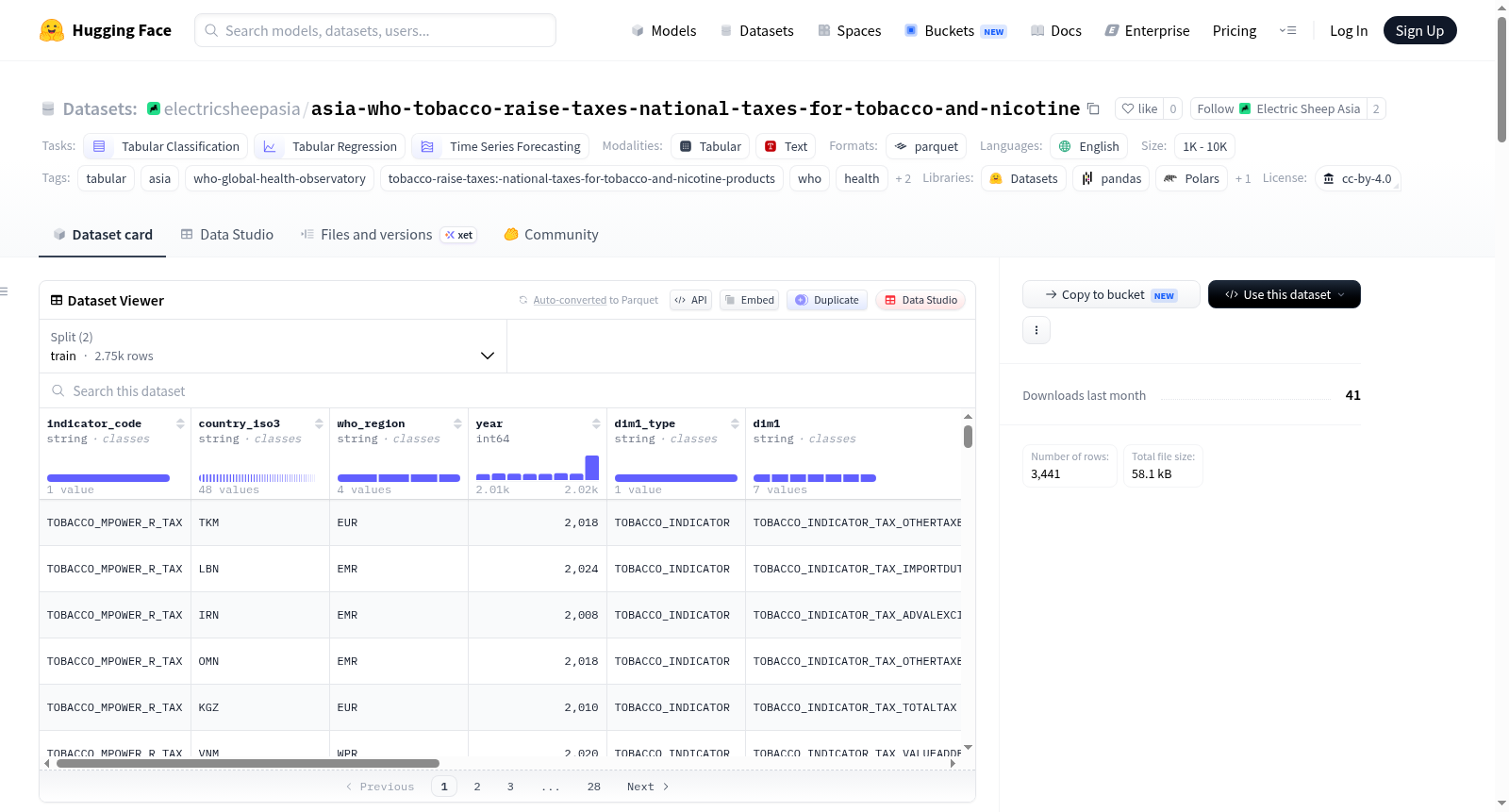Open Enterprise in the top navigation
Image resolution: width=1509 pixels, height=812 pixels.
1147,30
